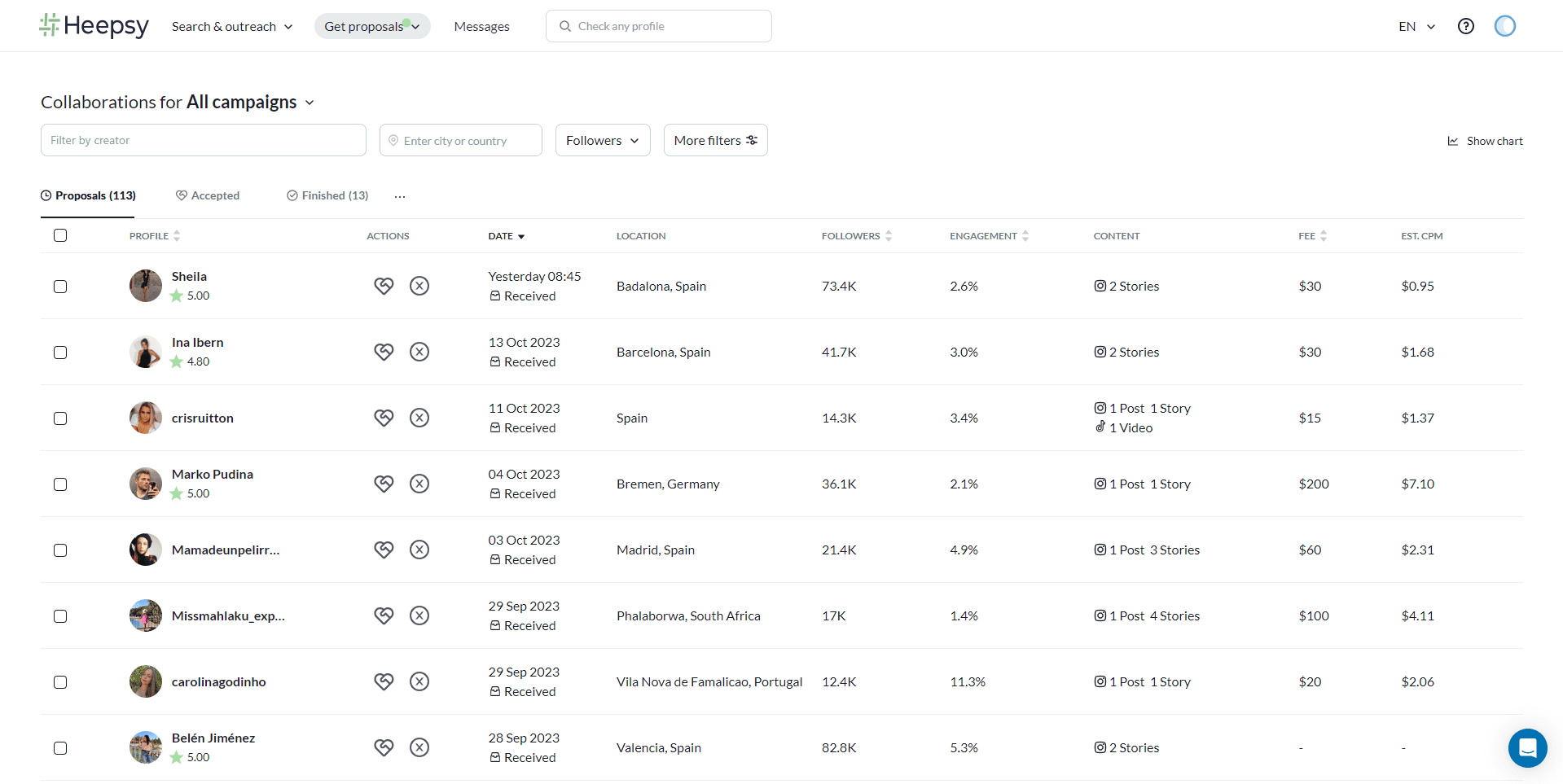Open the Followers filter dropdown
Viewport: 1563px width, 784px height.
pos(602,140)
